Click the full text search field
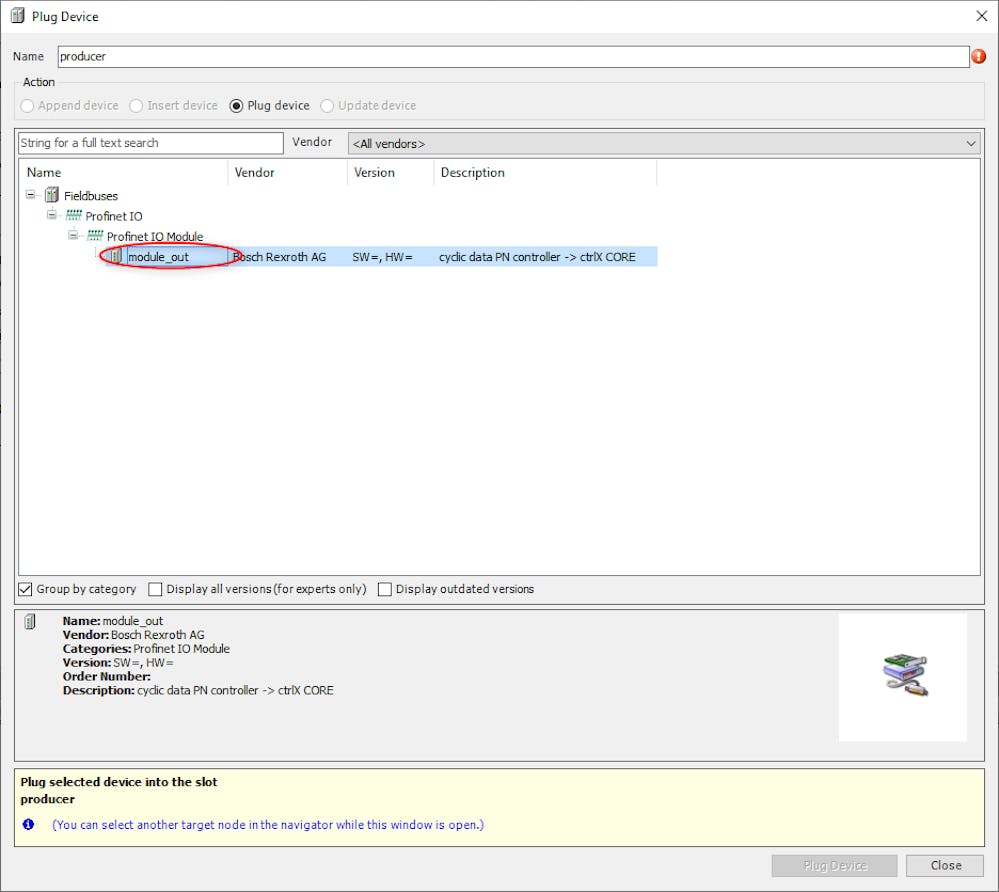Screen dimensions: 999x892 coord(151,143)
